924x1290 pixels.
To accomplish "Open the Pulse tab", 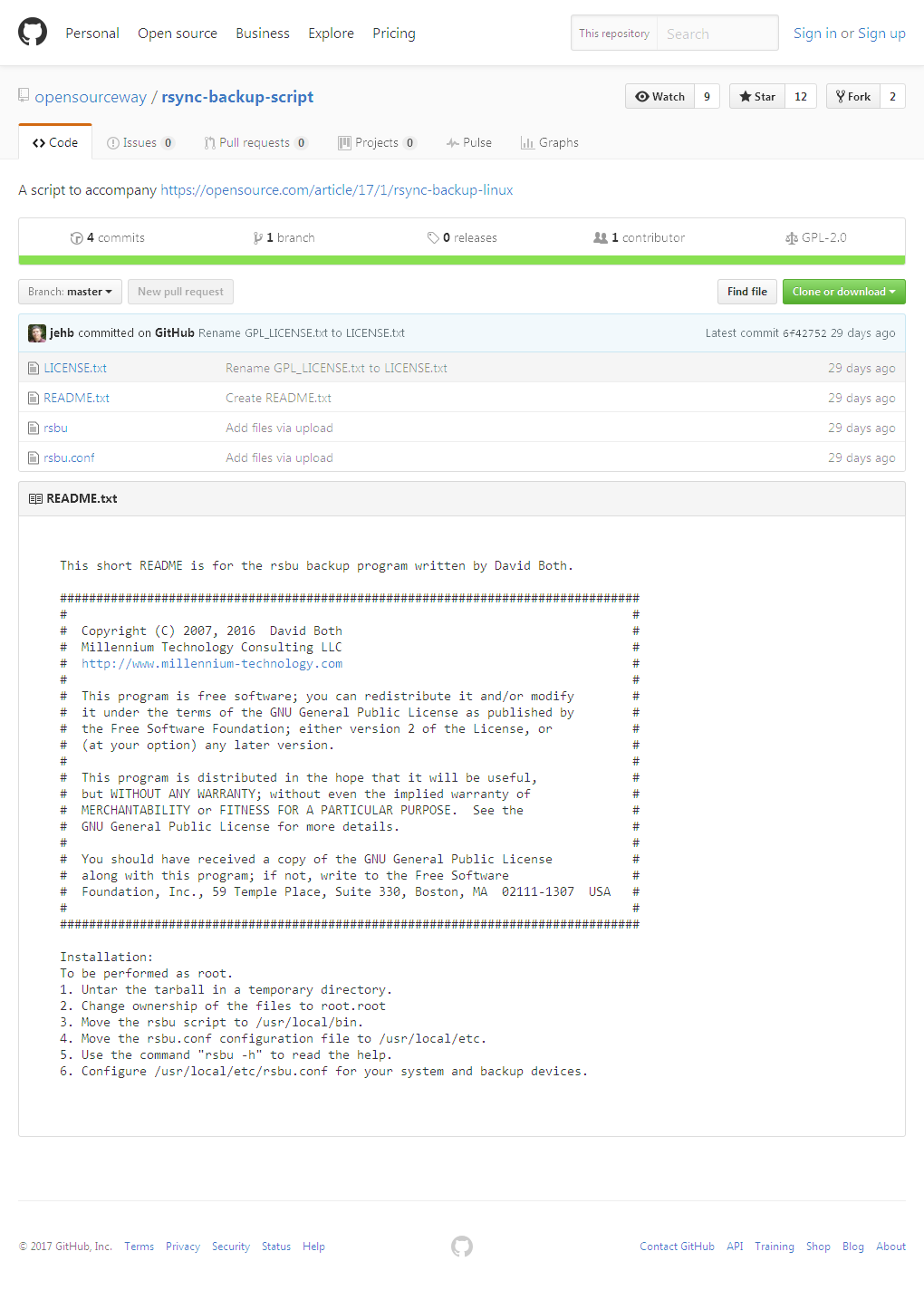I will [x=469, y=142].
